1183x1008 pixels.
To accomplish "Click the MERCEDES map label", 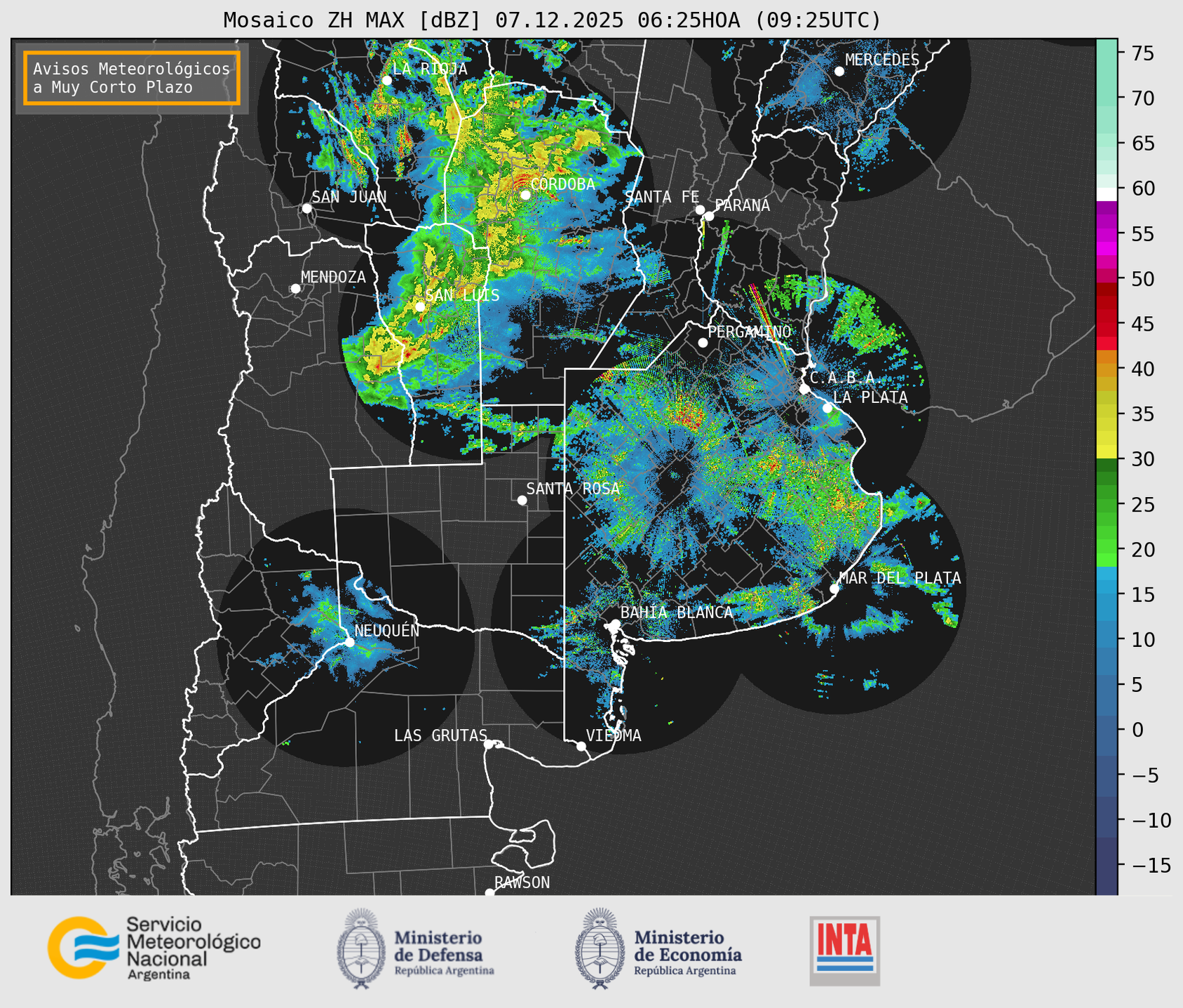I will [882, 60].
